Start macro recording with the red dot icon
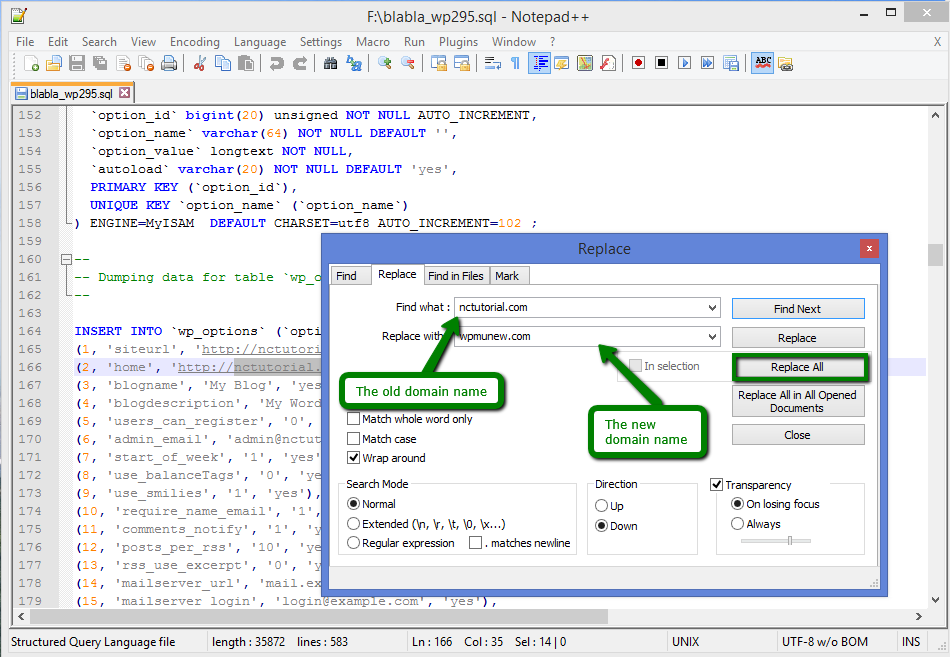Image resolution: width=950 pixels, height=657 pixels. point(638,63)
